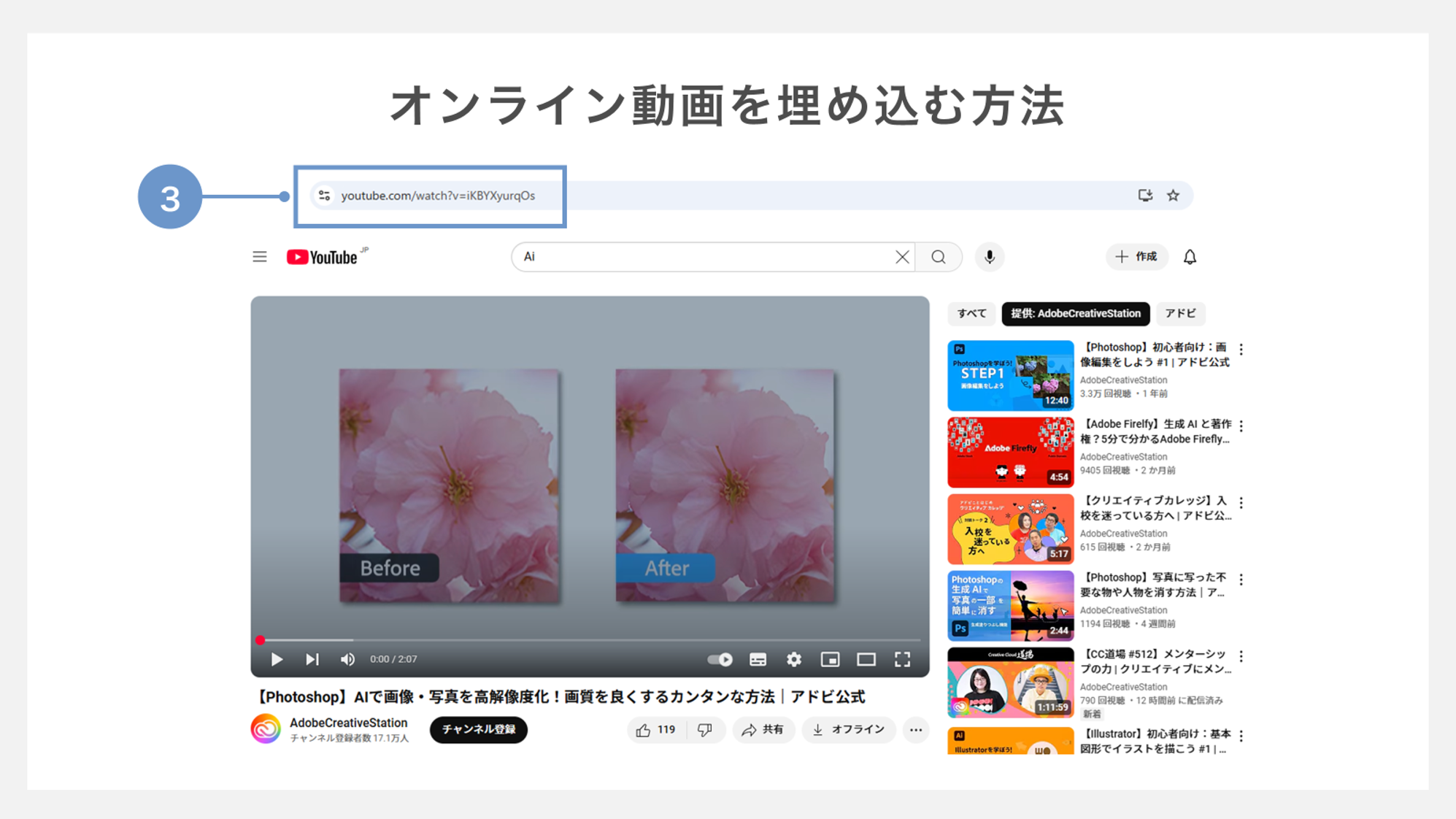Open the 入校を迷っている方へ video thumbnail
This screenshot has width=1456, height=819.
point(1010,528)
